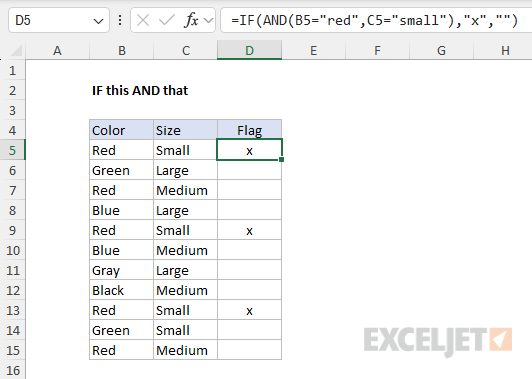Click the Cancel X icon in formula bar
532x379 pixels.
(x=143, y=21)
